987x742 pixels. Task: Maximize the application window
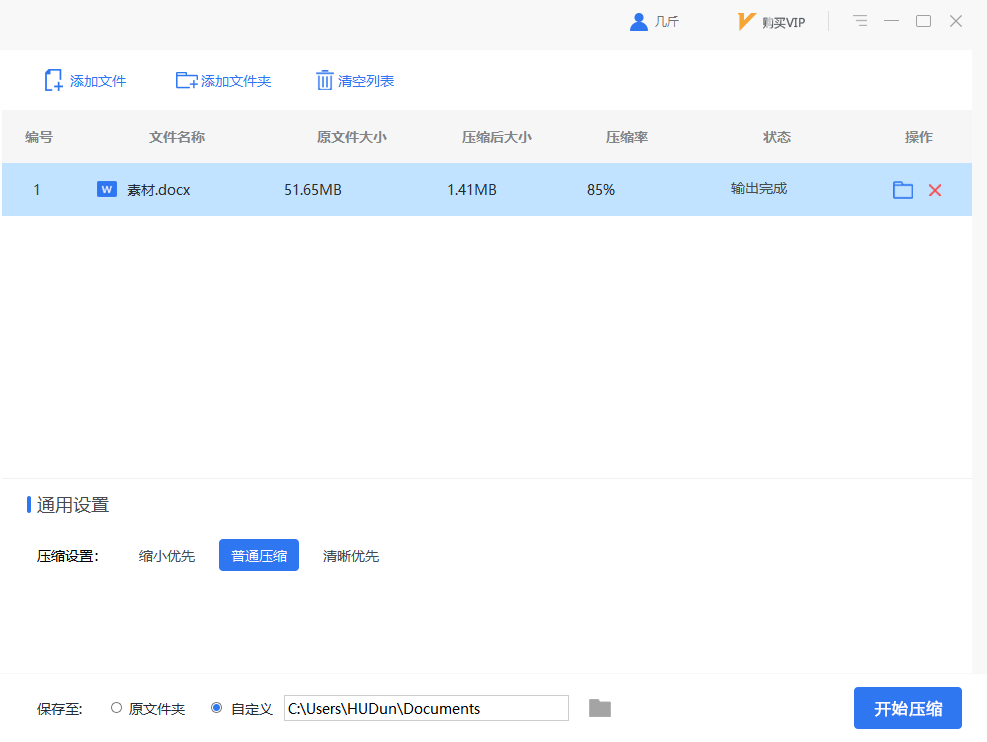[924, 21]
